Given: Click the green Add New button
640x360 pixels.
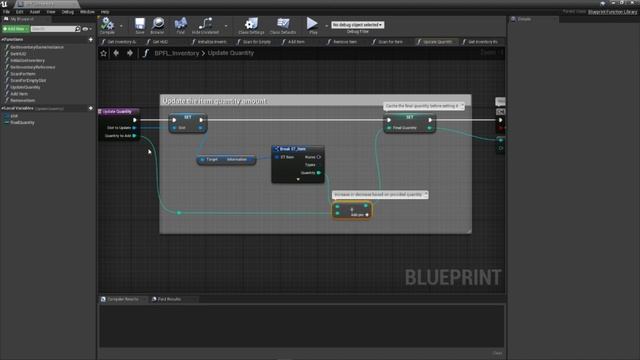Looking at the screenshot, I should click(x=15, y=29).
